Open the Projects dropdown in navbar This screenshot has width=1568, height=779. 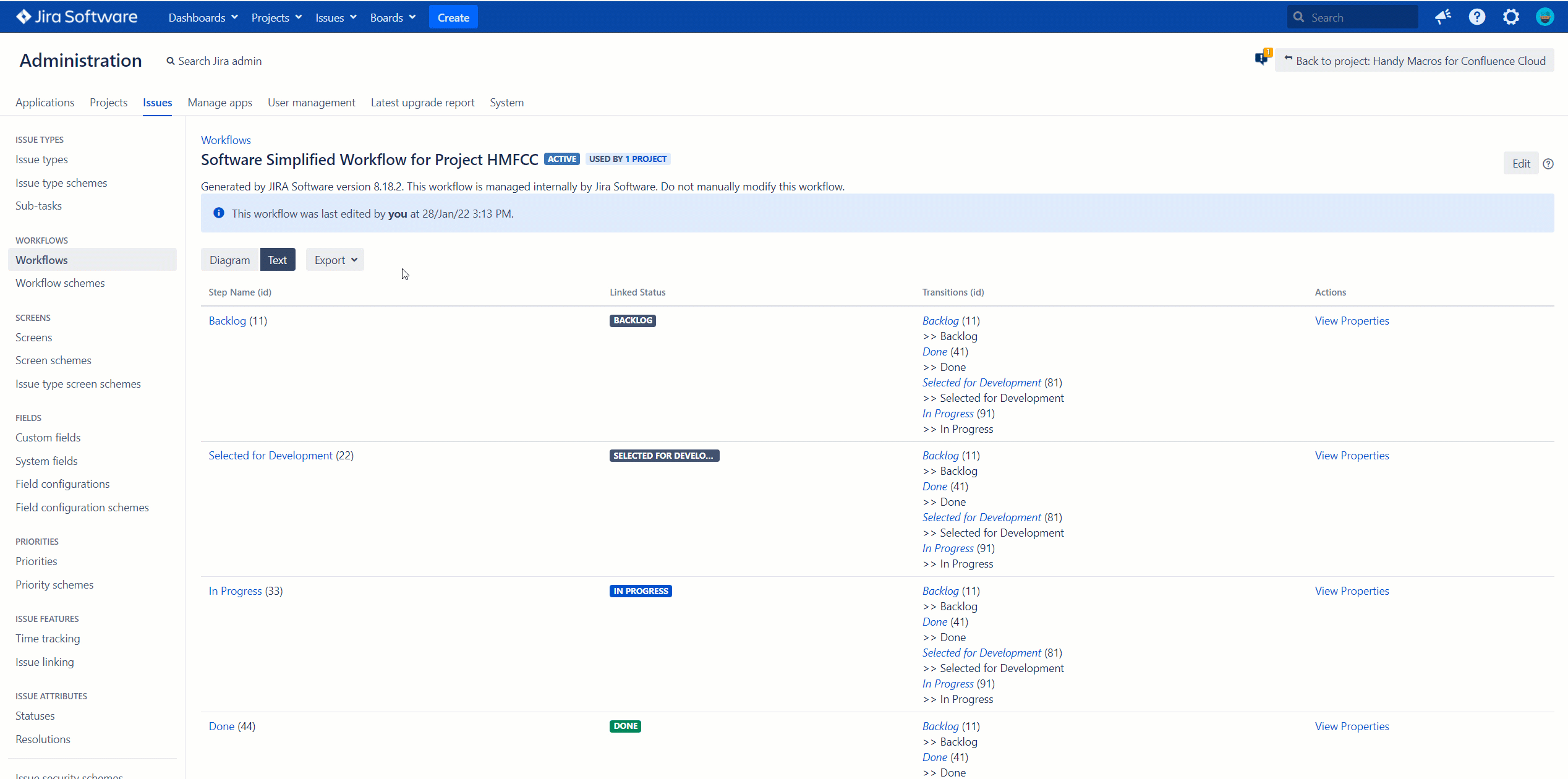pos(276,18)
